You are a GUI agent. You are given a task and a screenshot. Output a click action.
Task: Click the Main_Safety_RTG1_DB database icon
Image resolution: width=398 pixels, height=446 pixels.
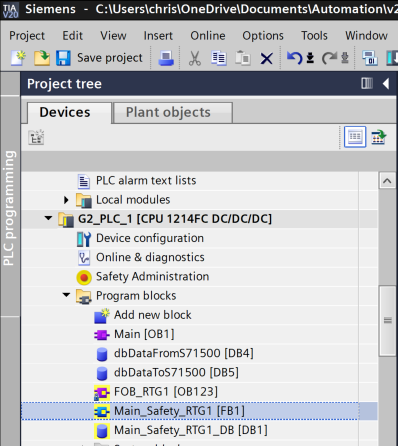[x=102, y=431]
